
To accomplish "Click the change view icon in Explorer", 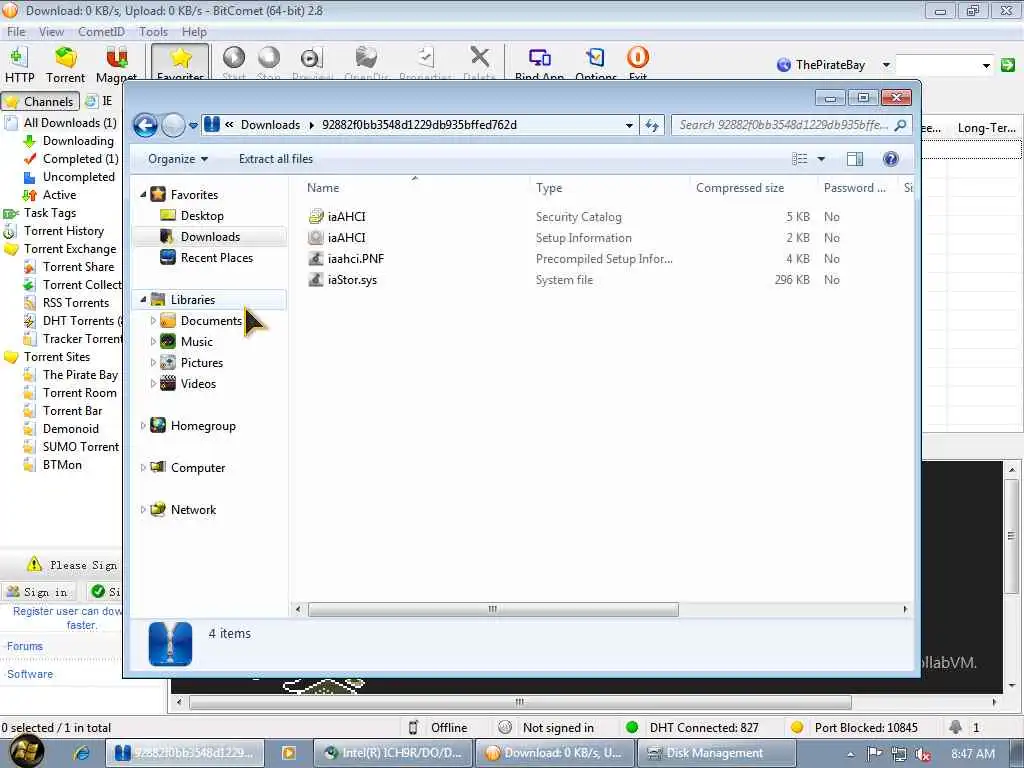I will click(x=799, y=159).
